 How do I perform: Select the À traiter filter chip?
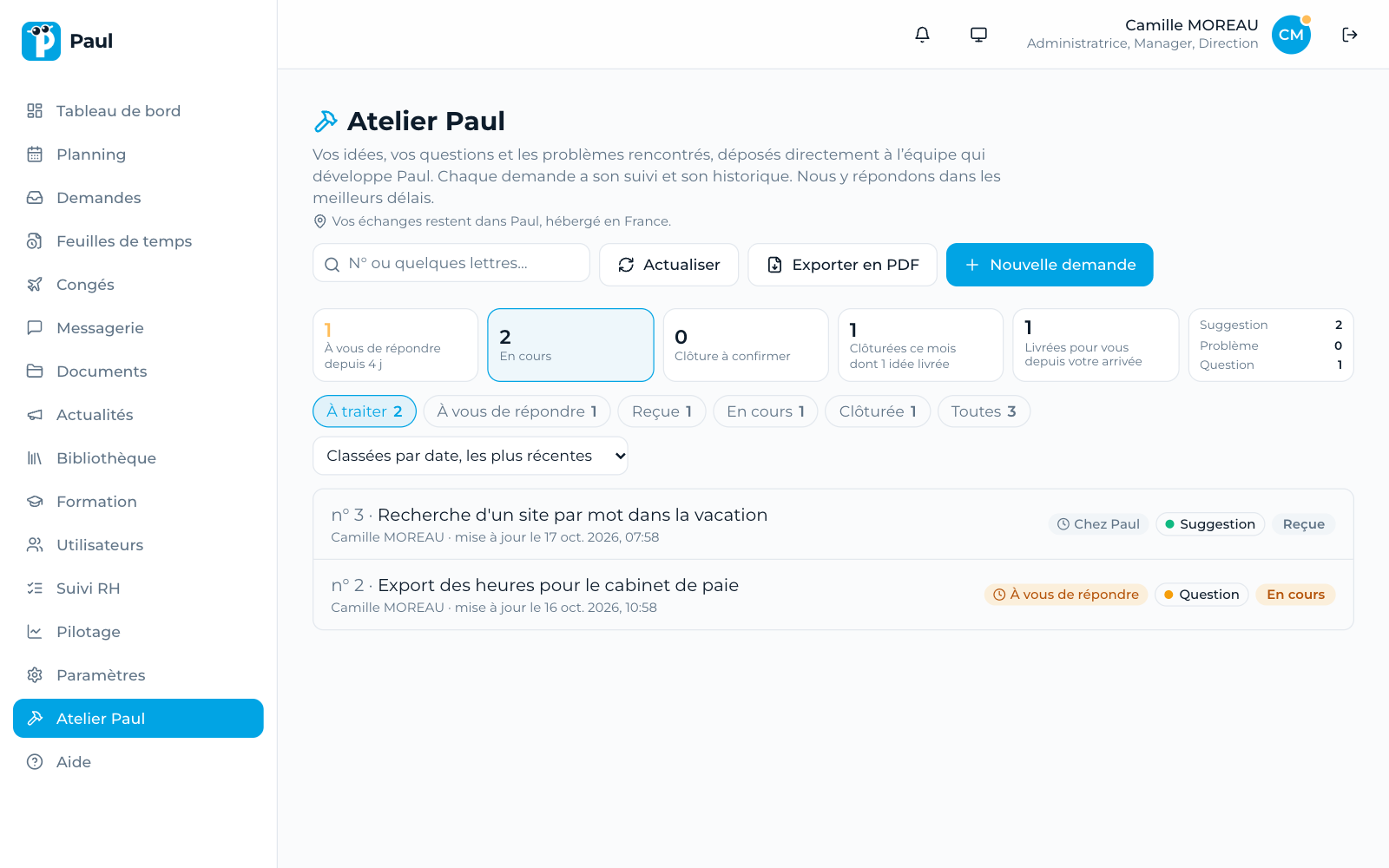364,411
